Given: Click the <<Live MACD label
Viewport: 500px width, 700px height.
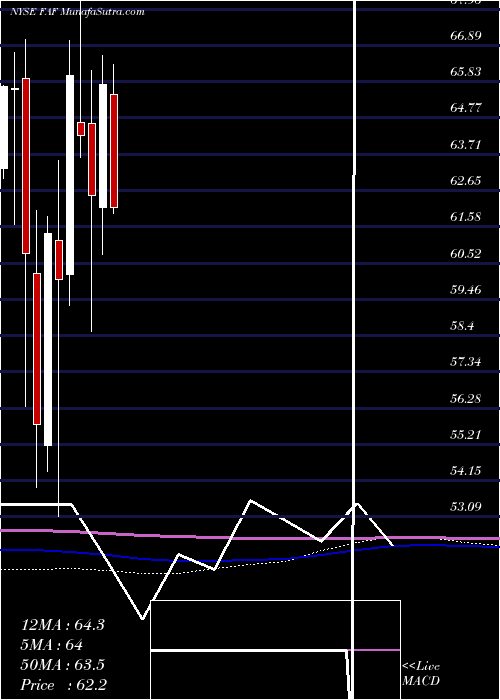Looking at the screenshot, I should 421,674.
